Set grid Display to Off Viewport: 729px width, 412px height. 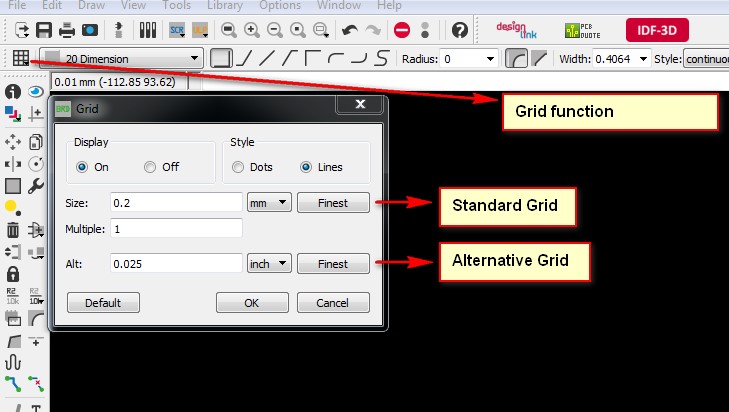click(x=150, y=167)
